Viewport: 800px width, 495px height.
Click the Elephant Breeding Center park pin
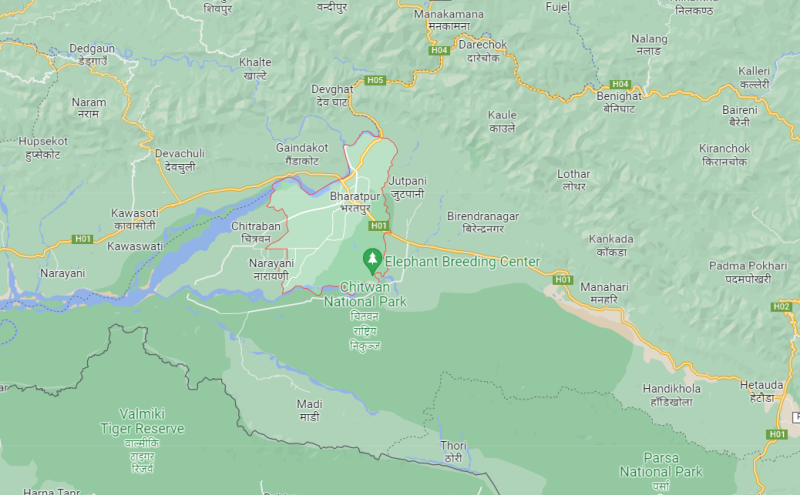pyautogui.click(x=372, y=261)
